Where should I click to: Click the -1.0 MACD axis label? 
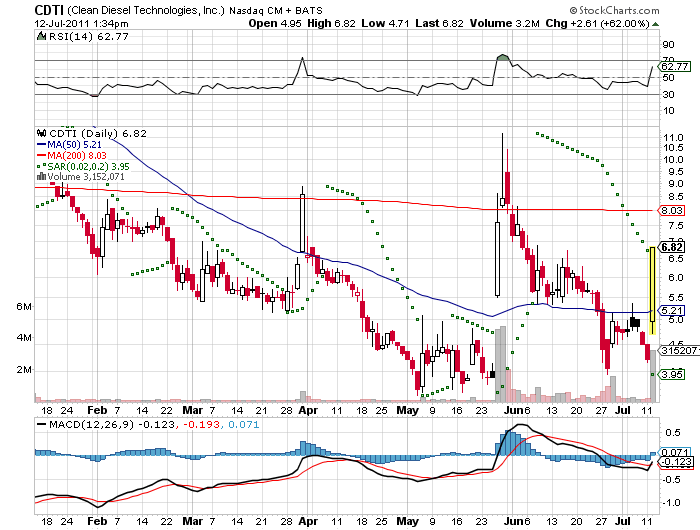click(x=671, y=503)
